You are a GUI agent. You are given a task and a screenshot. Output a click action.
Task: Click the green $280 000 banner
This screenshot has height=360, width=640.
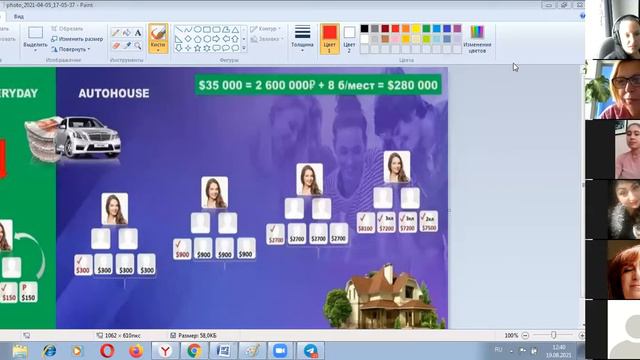pyautogui.click(x=318, y=85)
